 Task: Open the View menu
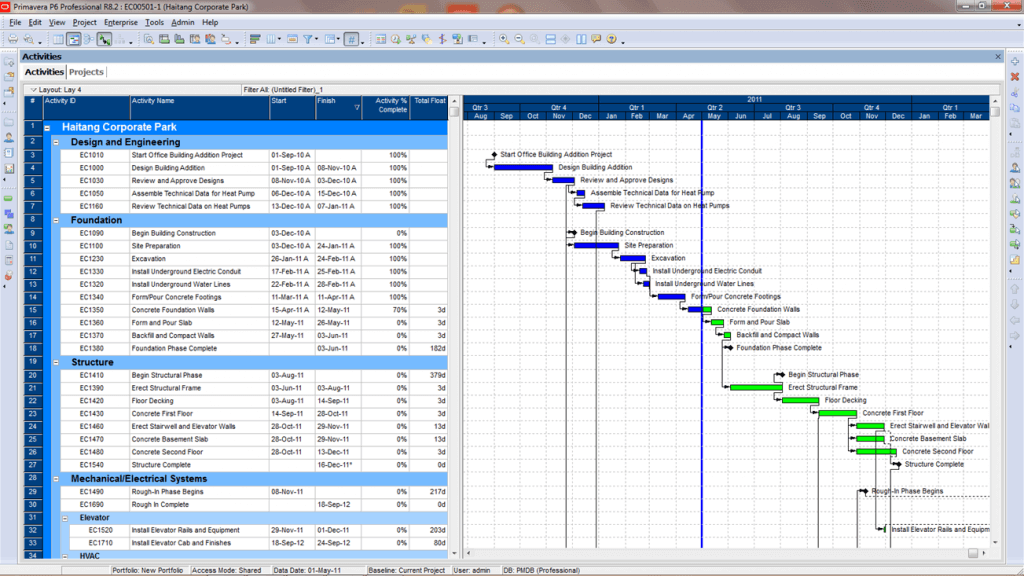pyautogui.click(x=57, y=22)
